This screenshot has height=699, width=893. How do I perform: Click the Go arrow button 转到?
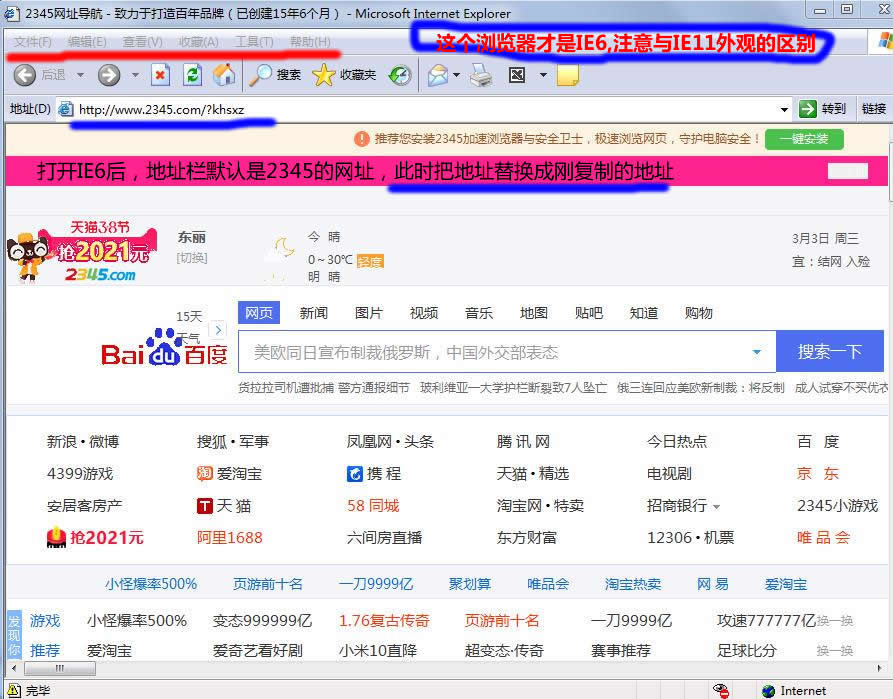[822, 109]
